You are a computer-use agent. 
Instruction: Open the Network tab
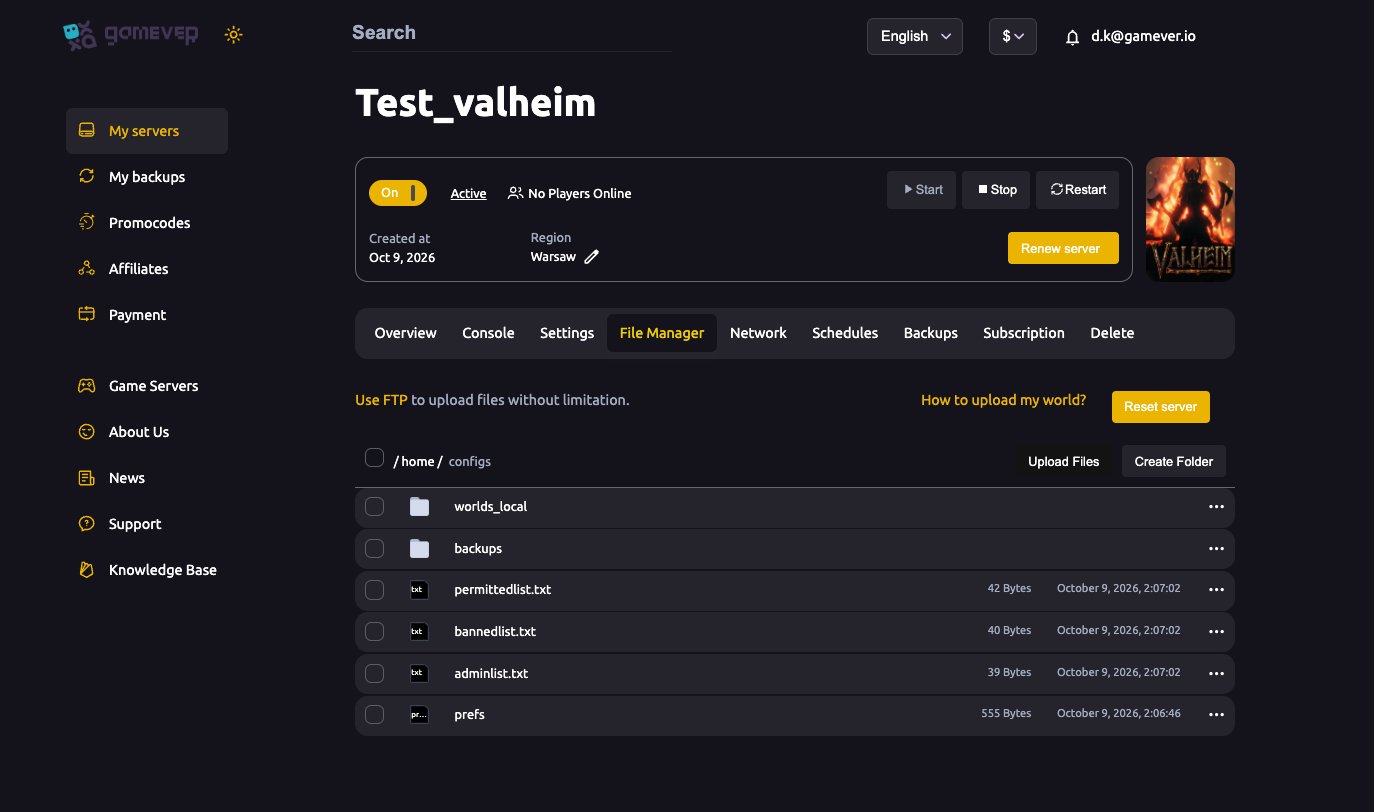758,333
